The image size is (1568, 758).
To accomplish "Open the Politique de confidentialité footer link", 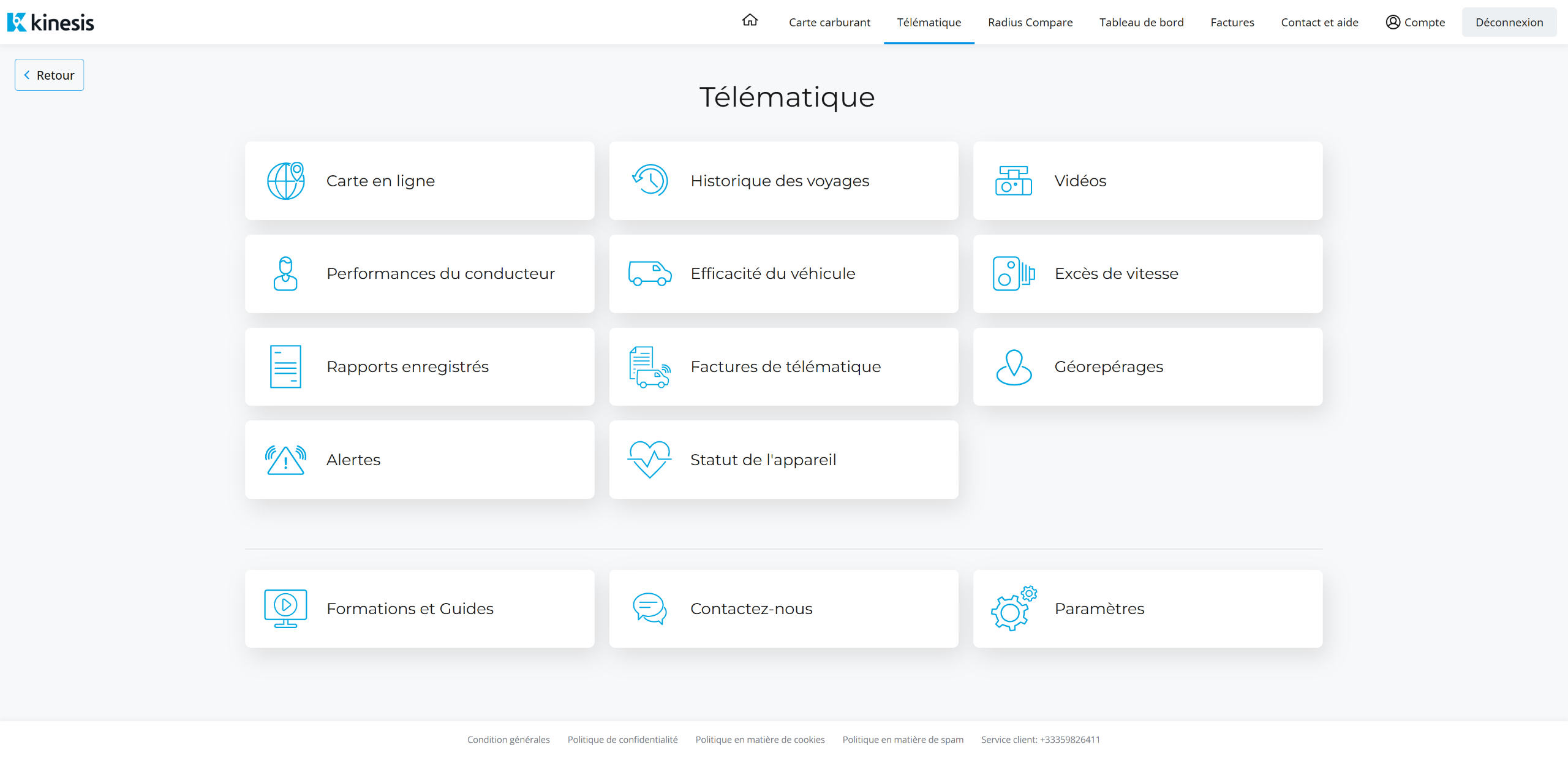I will pos(622,740).
